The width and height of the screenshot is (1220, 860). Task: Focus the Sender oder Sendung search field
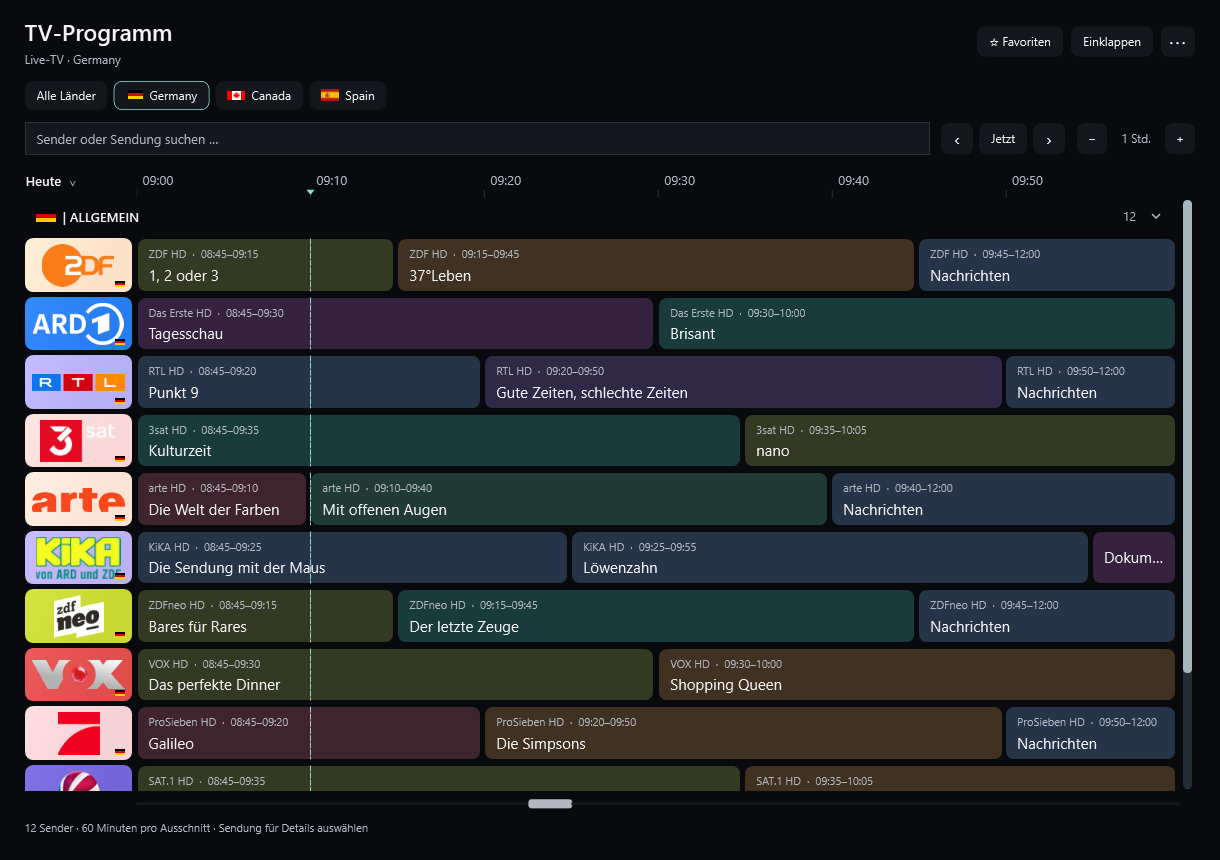pyautogui.click(x=477, y=139)
